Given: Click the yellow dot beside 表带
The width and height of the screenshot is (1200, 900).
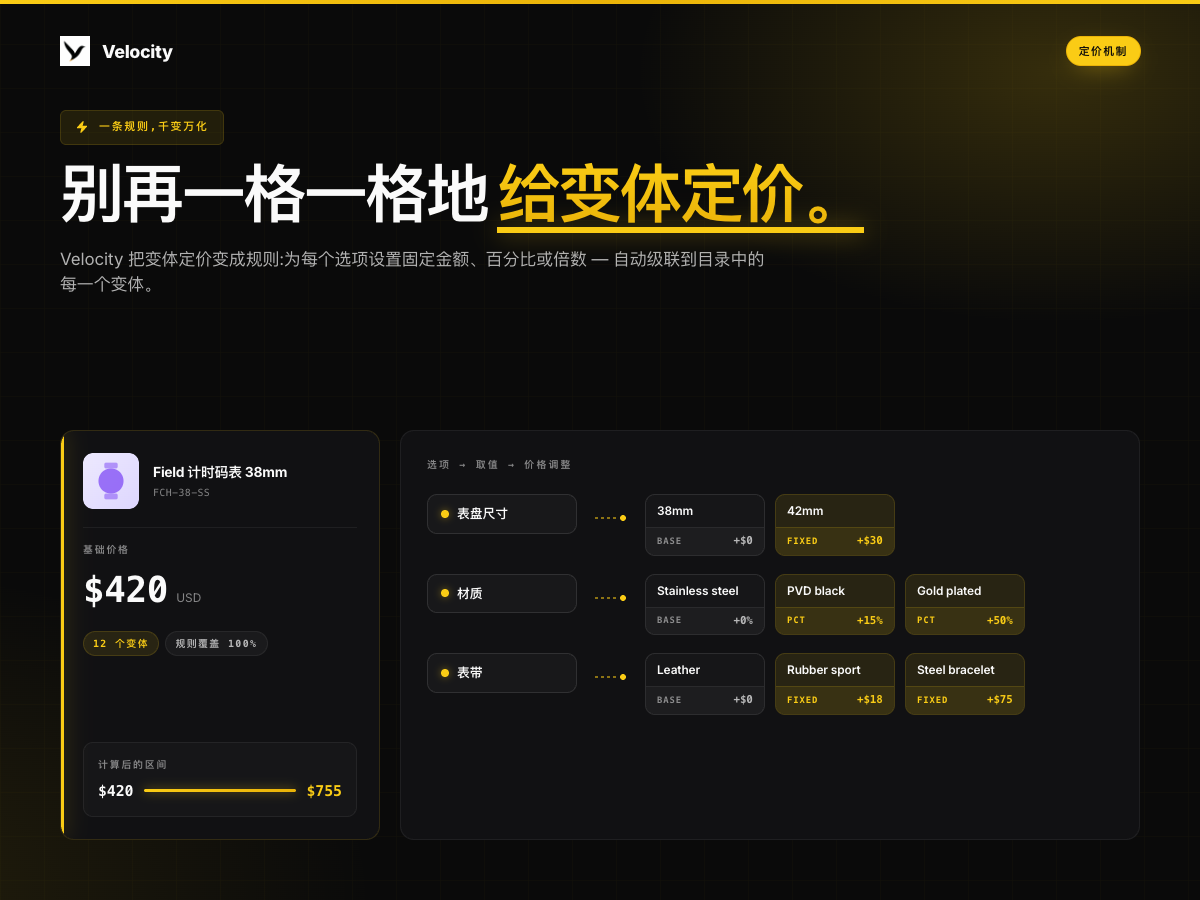Looking at the screenshot, I should [445, 673].
